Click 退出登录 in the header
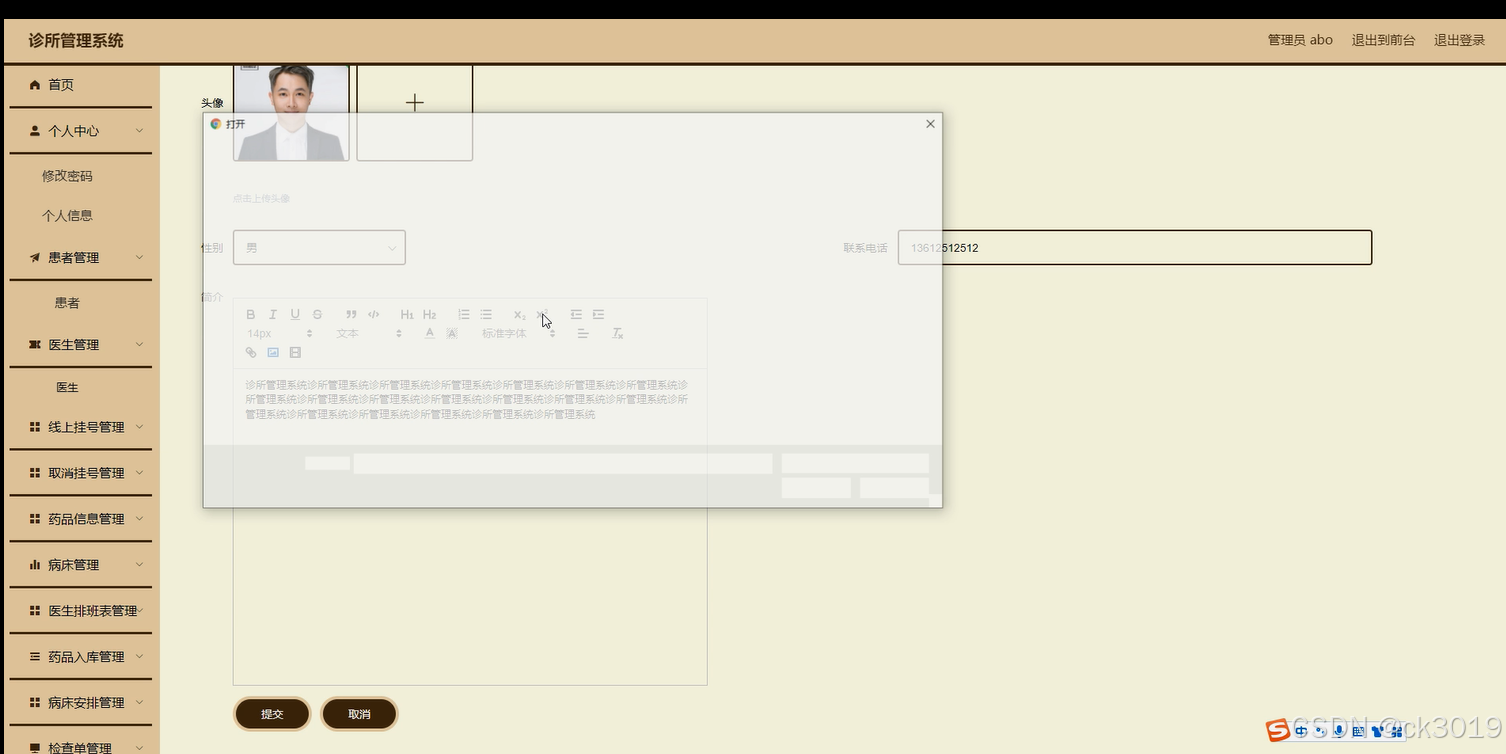 1460,40
